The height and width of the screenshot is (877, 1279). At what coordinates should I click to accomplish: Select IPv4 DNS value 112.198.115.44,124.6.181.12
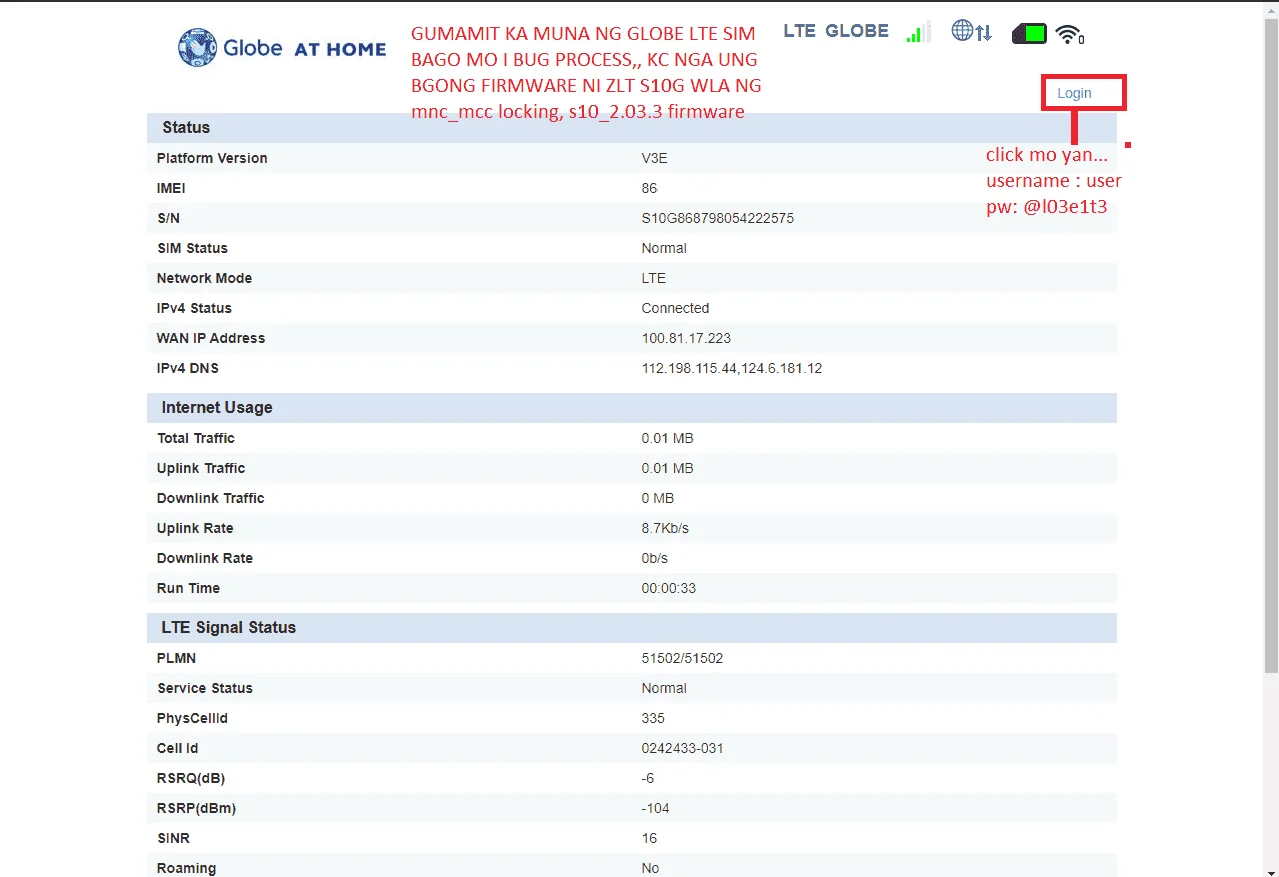(732, 368)
